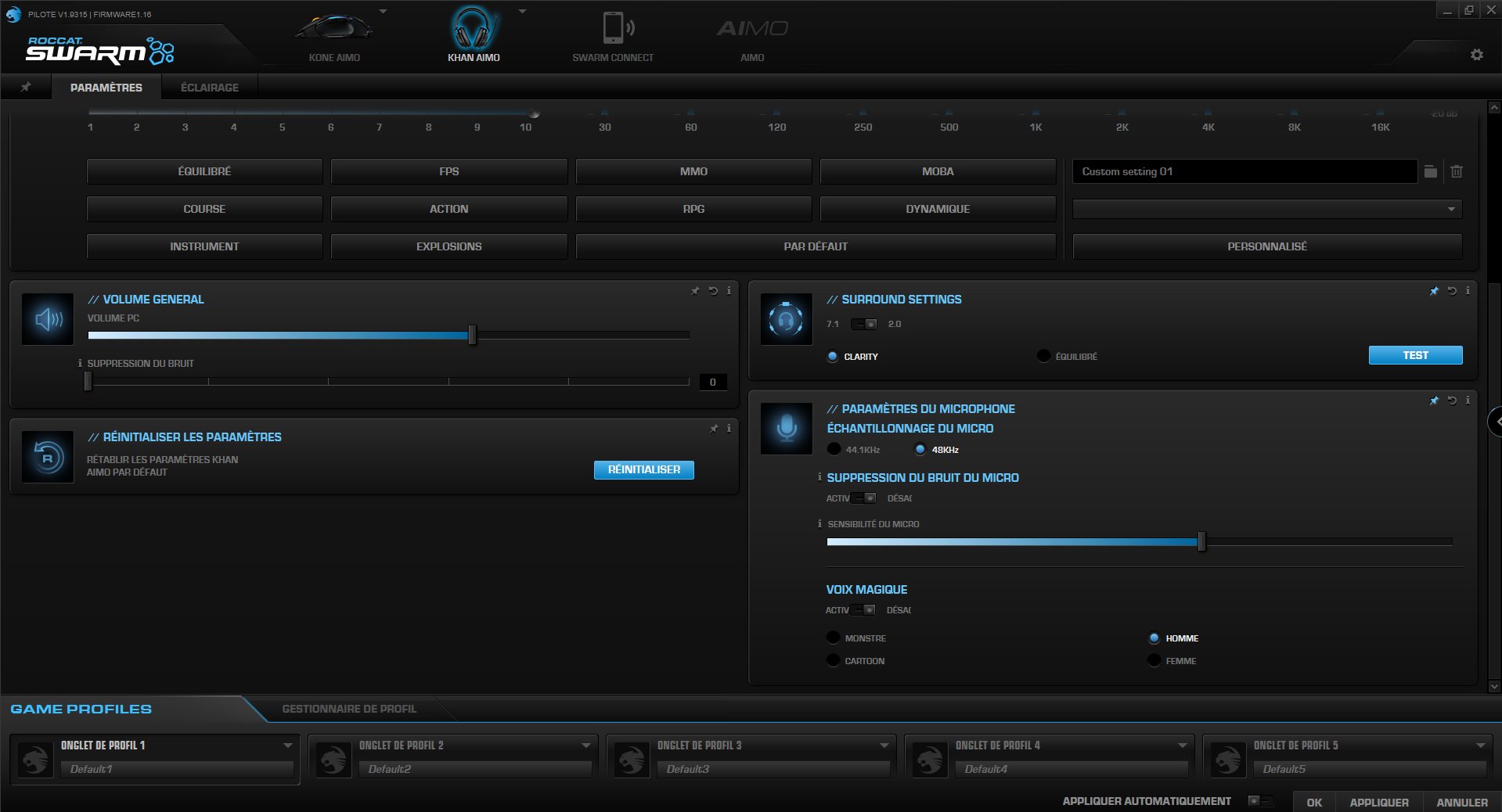Toggle surround between 7.1 and 2.0
The image size is (1502, 812).
point(864,324)
